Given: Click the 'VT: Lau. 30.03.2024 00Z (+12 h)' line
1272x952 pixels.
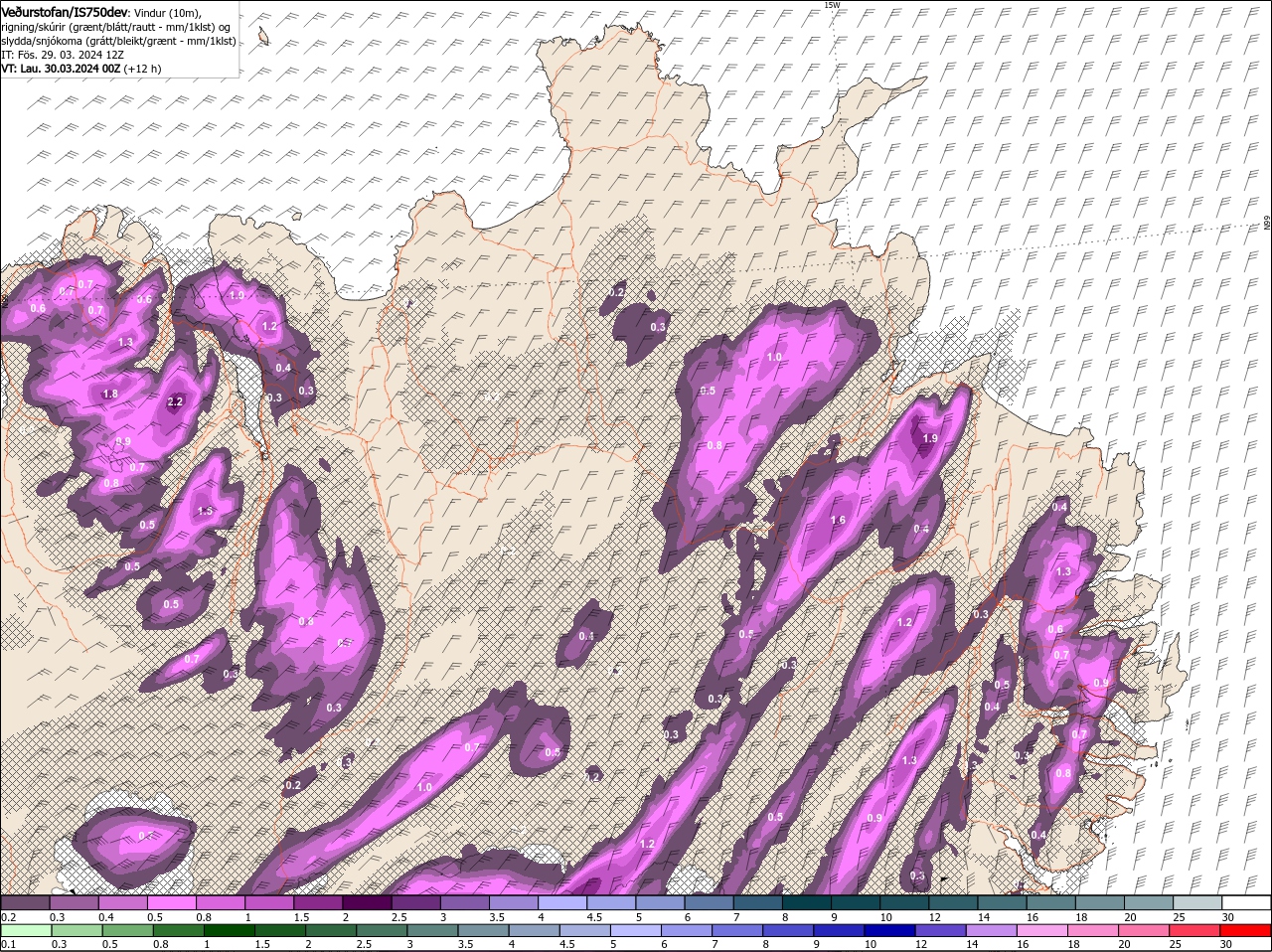Looking at the screenshot, I should pyautogui.click(x=81, y=69).
